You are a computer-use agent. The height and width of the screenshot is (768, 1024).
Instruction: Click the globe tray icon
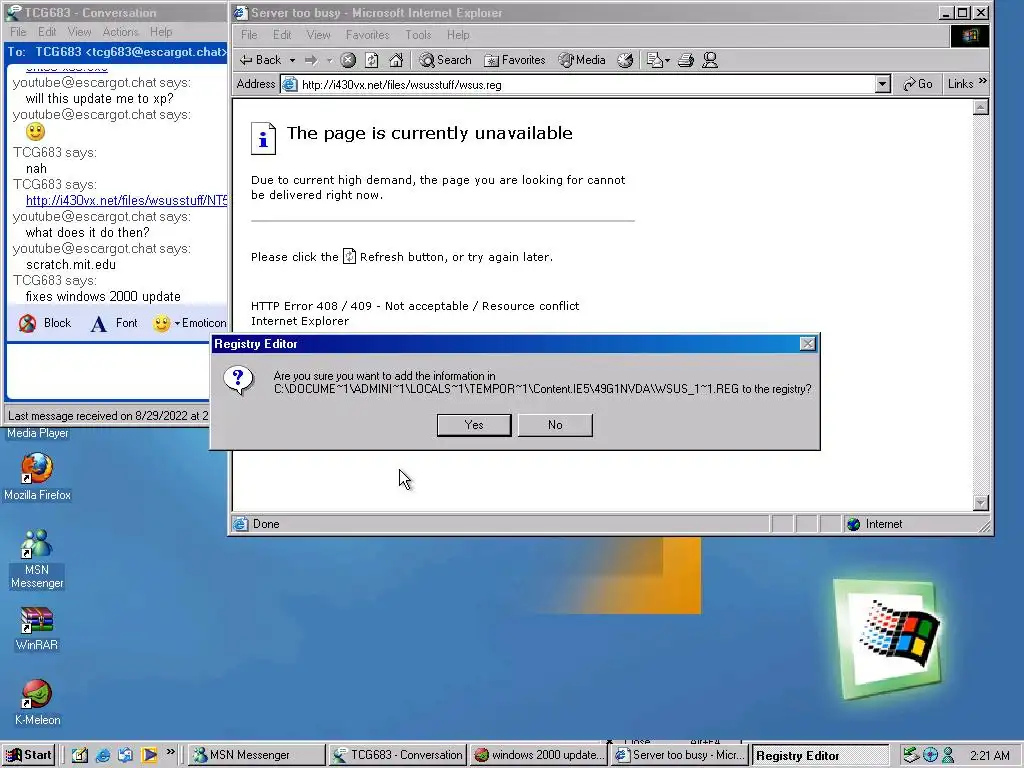[930, 756]
